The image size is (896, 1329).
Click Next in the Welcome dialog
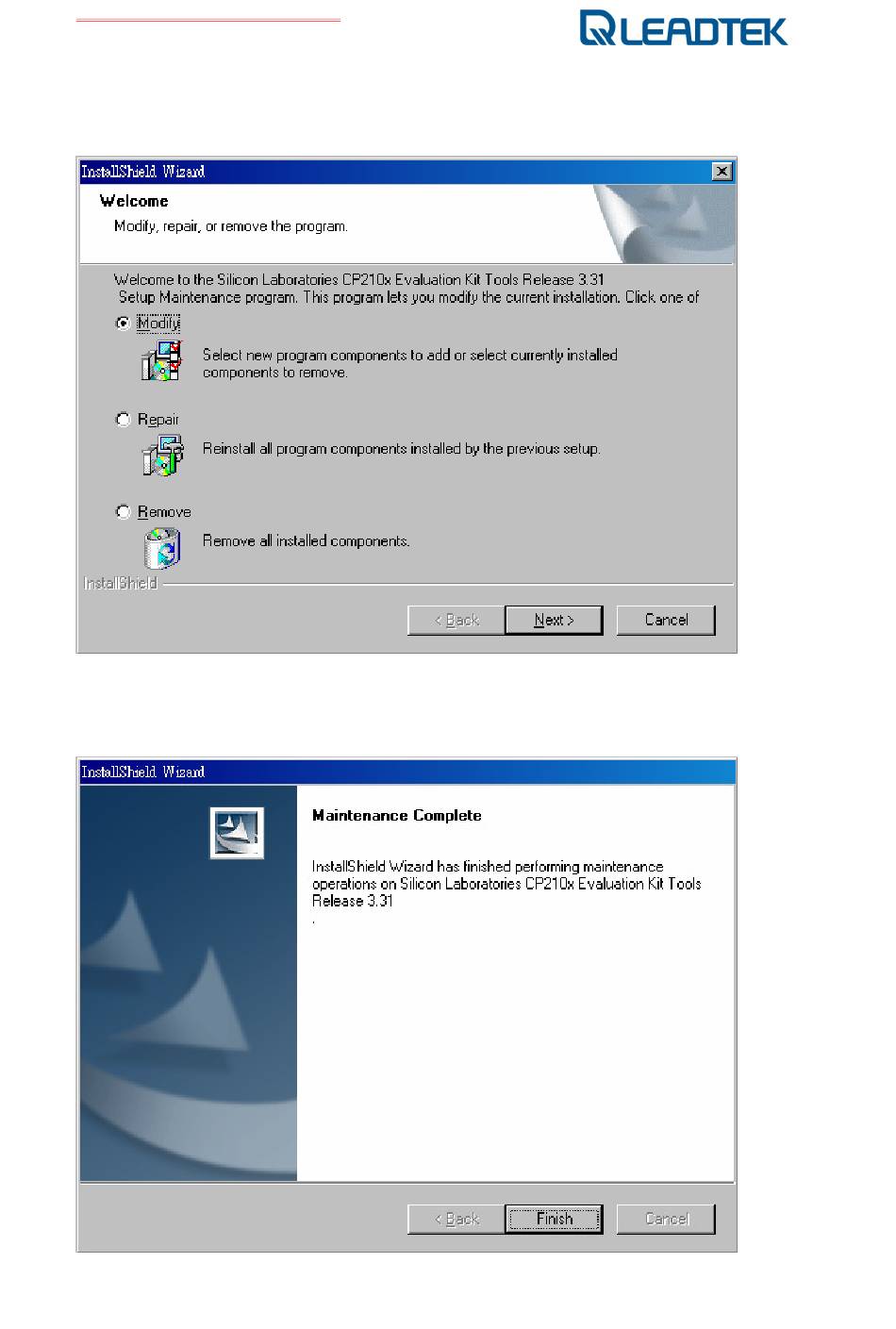(x=554, y=620)
